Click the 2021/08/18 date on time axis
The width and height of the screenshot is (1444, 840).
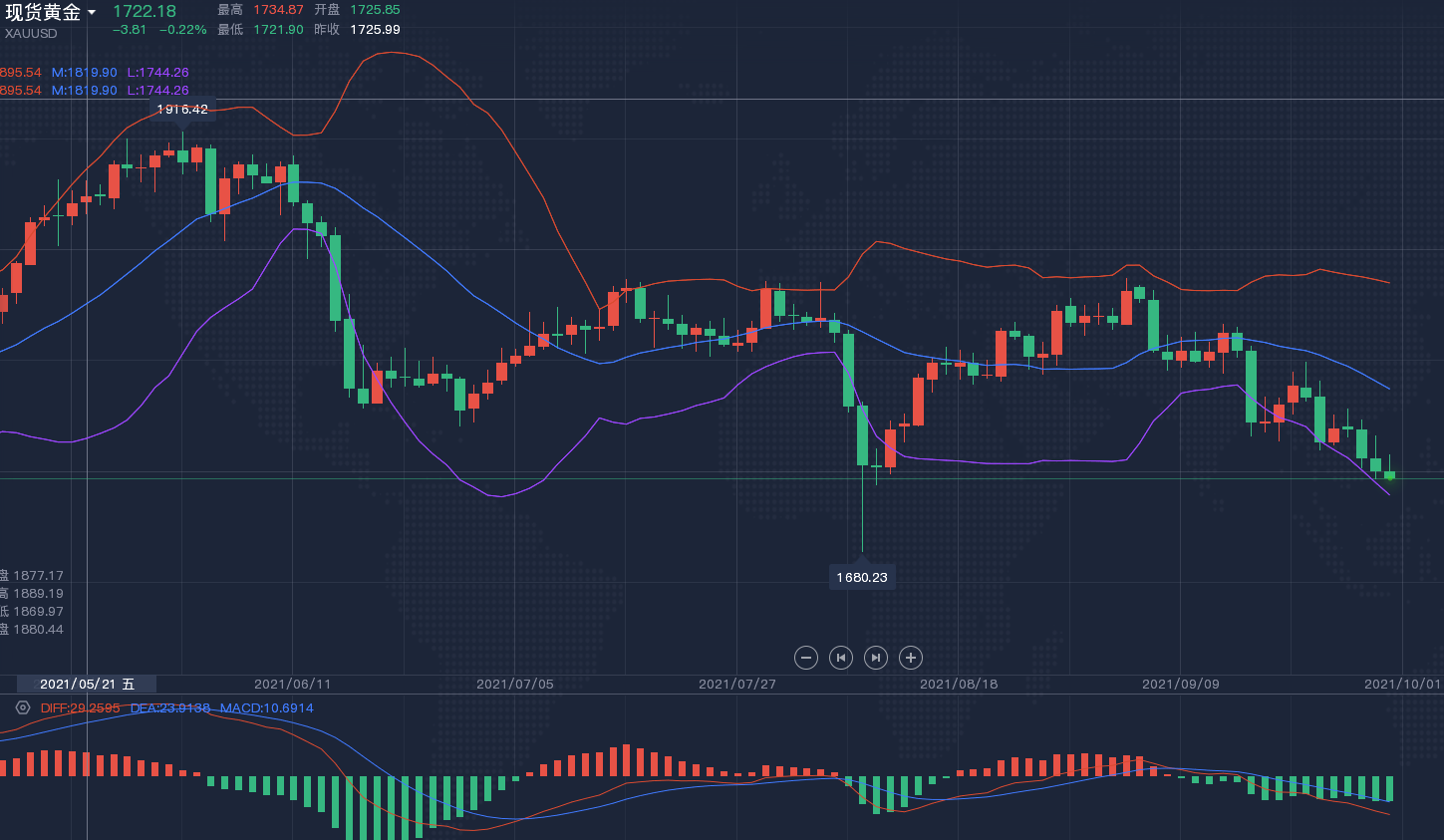click(x=959, y=685)
